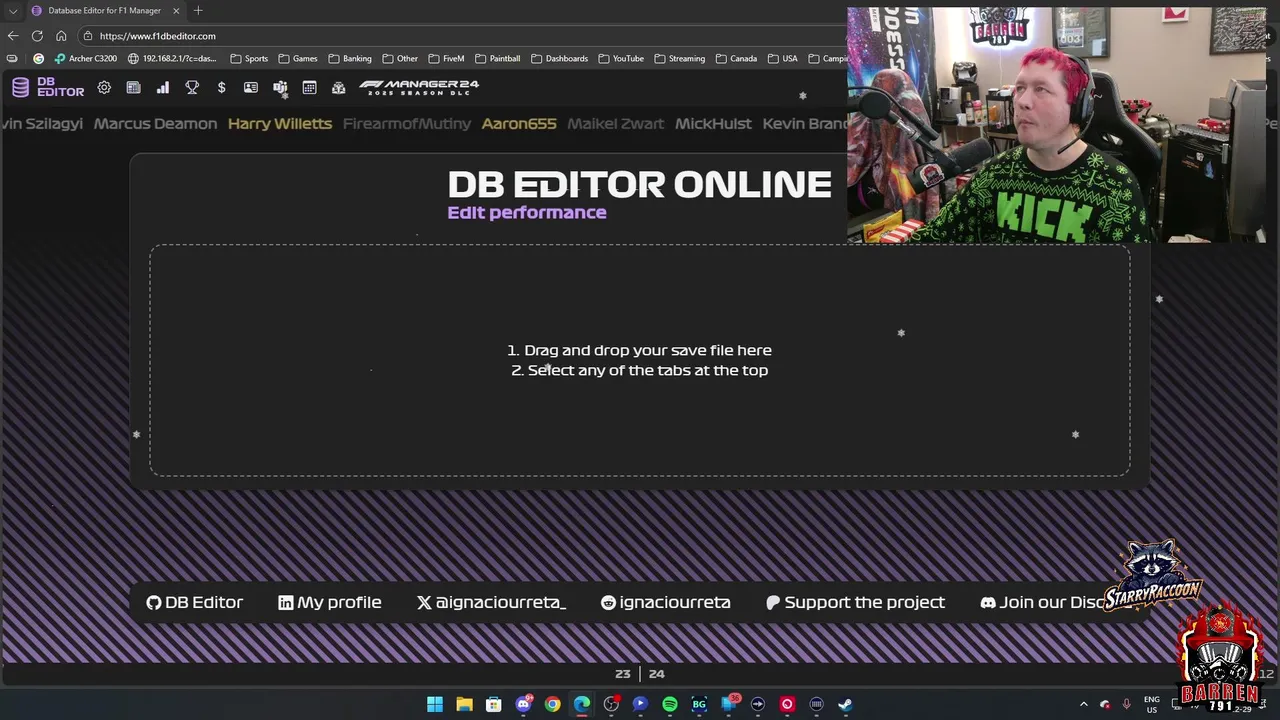The height and width of the screenshot is (720, 1280).
Task: Open the ID card contracts icon
Action: tap(250, 88)
